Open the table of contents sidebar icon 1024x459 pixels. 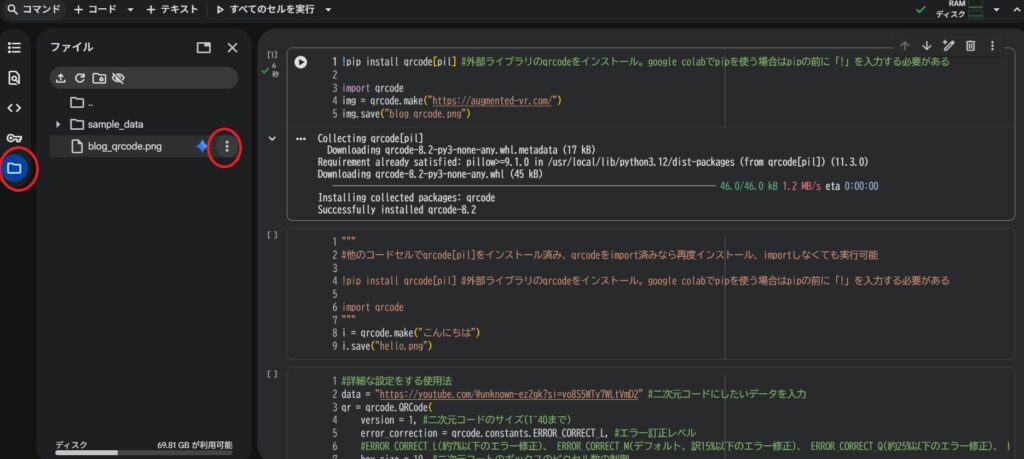pyautogui.click(x=14, y=47)
